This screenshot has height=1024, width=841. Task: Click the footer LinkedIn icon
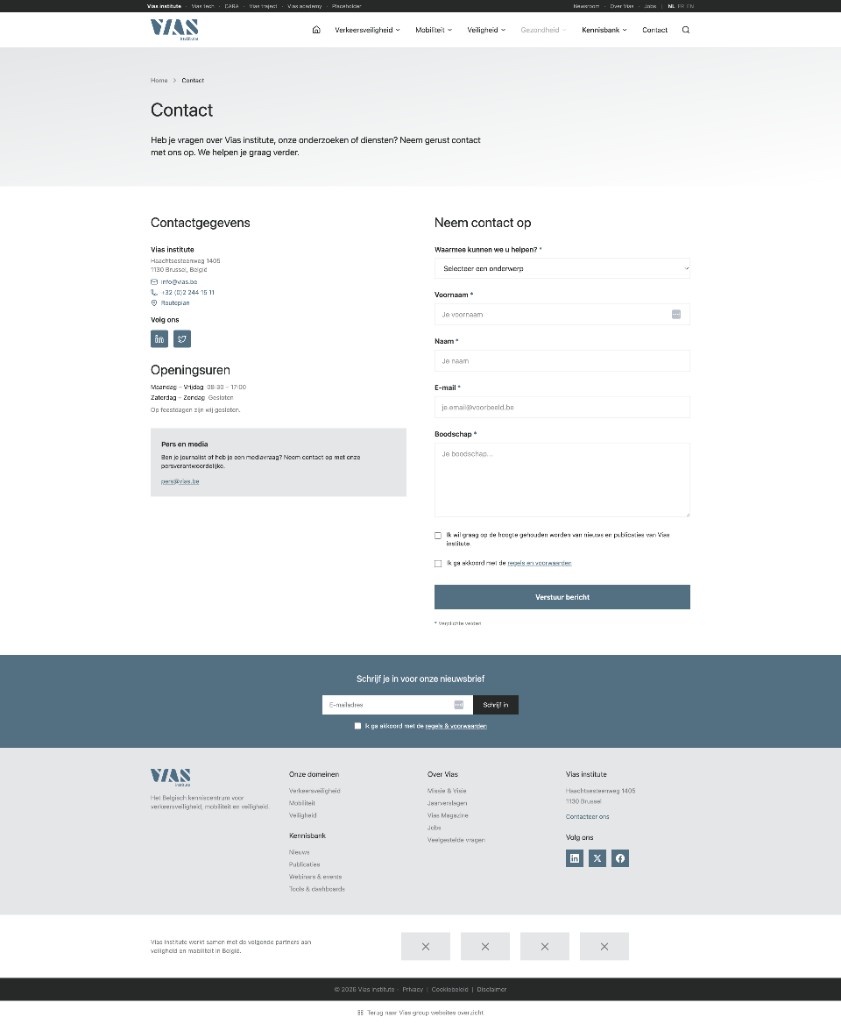pyautogui.click(x=574, y=858)
